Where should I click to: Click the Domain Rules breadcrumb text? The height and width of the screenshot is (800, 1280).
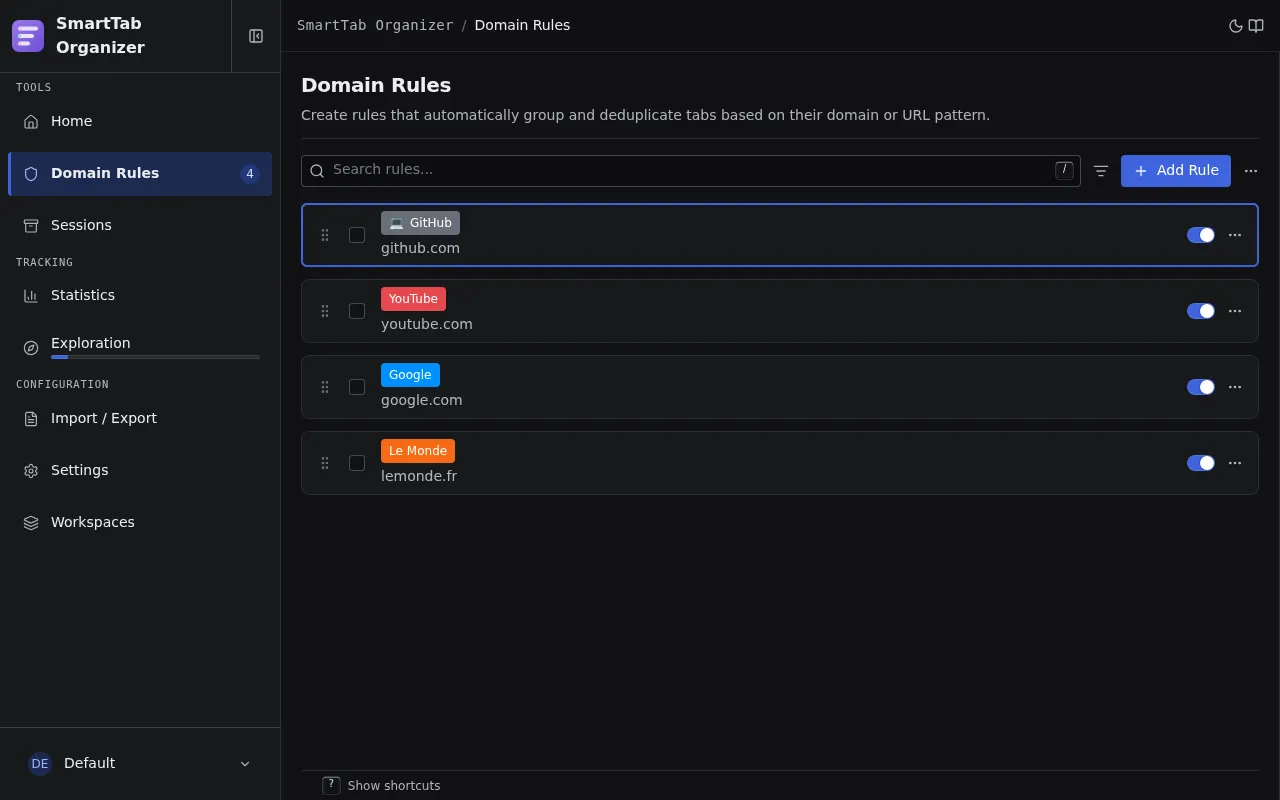[x=522, y=26]
